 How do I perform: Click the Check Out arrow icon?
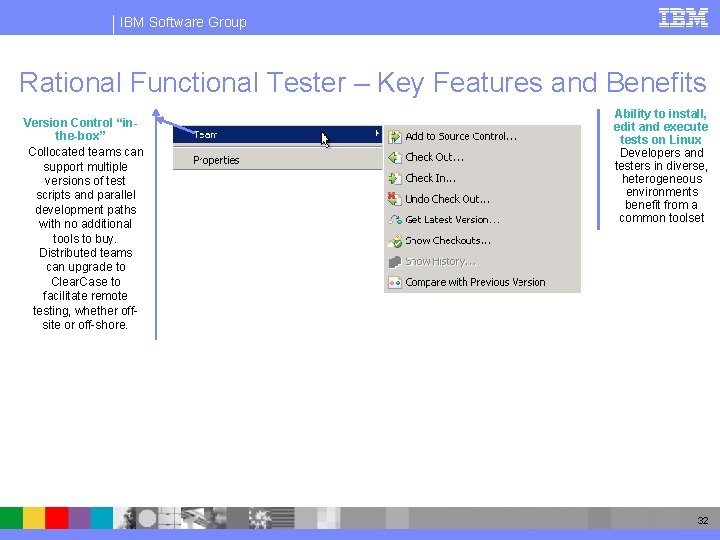click(394, 158)
